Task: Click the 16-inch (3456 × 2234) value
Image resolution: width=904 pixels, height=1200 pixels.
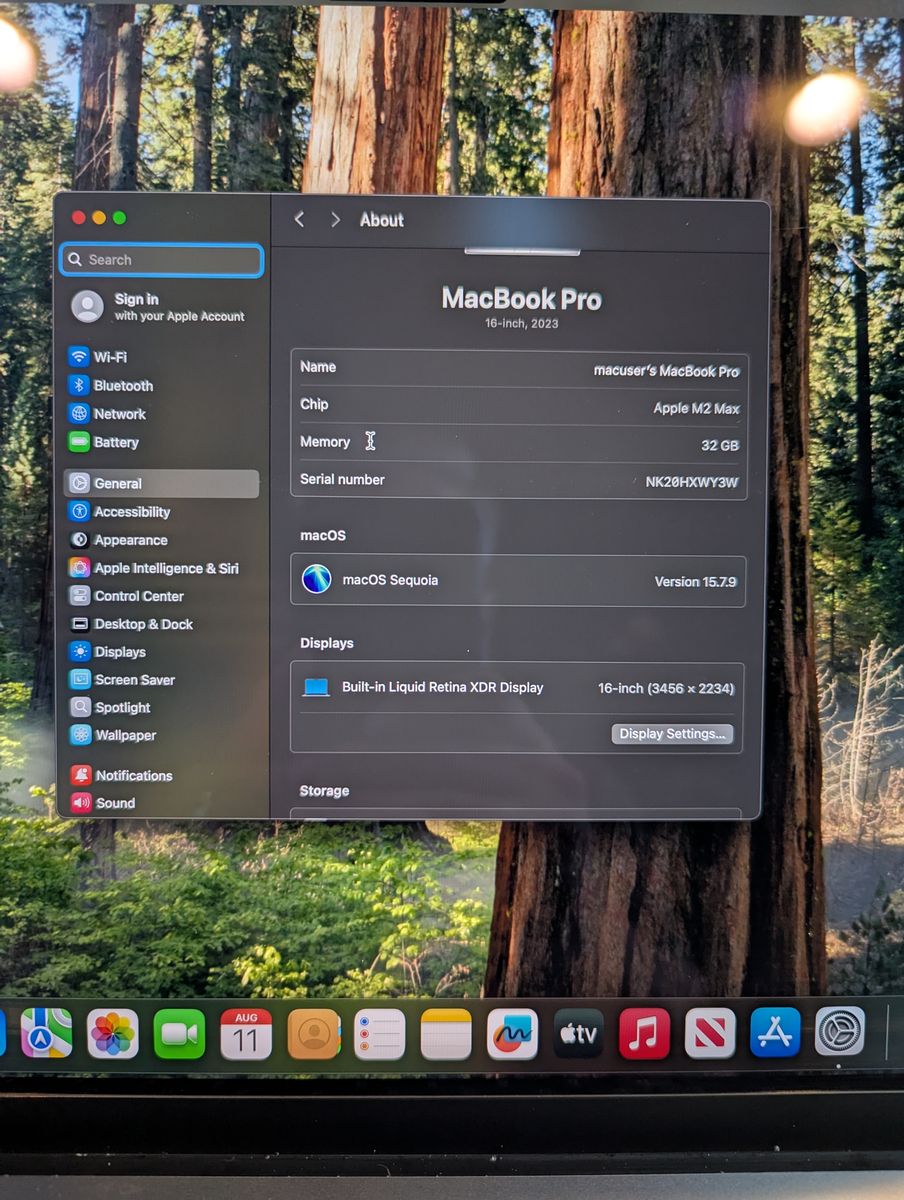Action: pyautogui.click(x=666, y=688)
